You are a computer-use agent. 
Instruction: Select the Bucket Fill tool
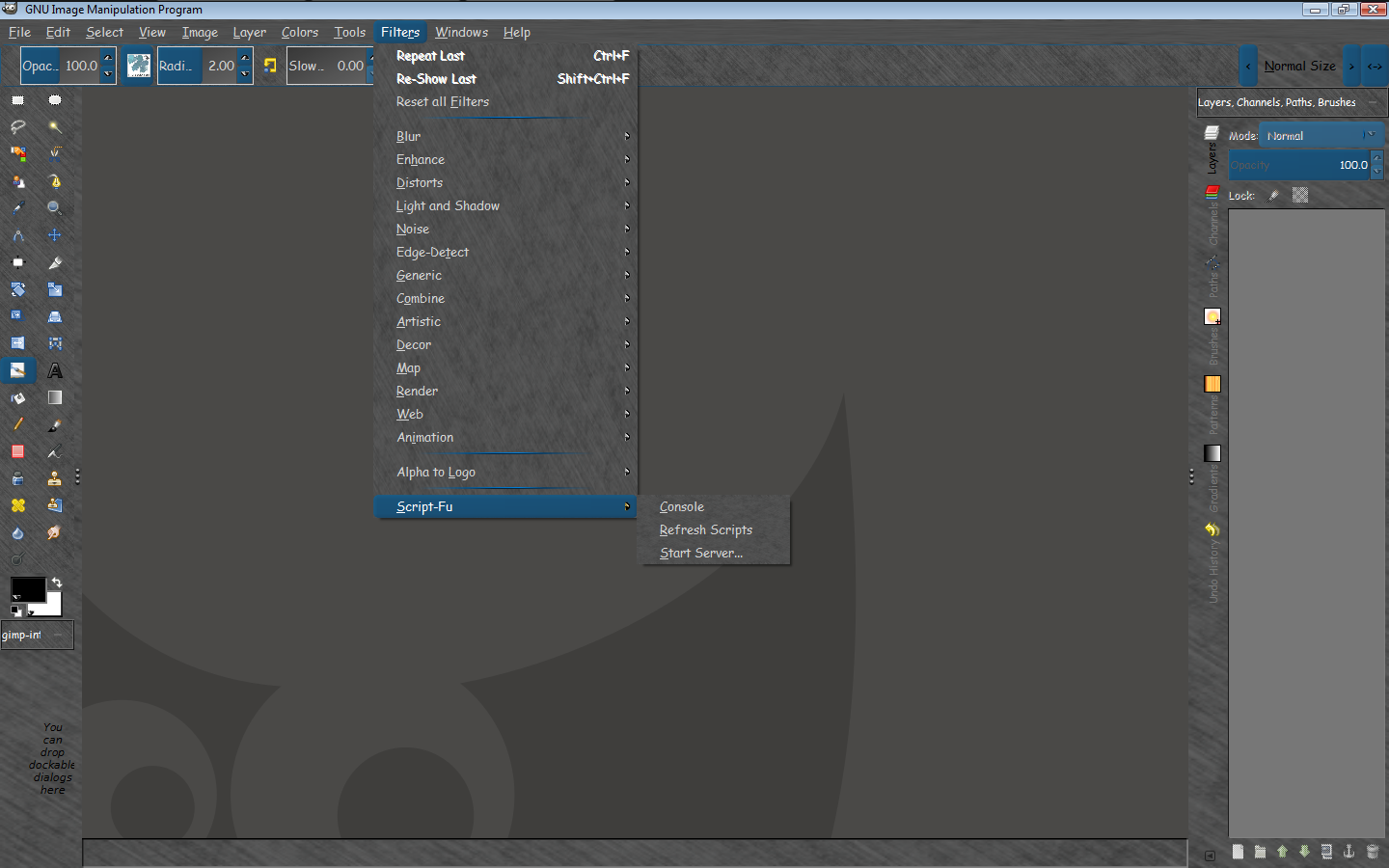[x=18, y=397]
